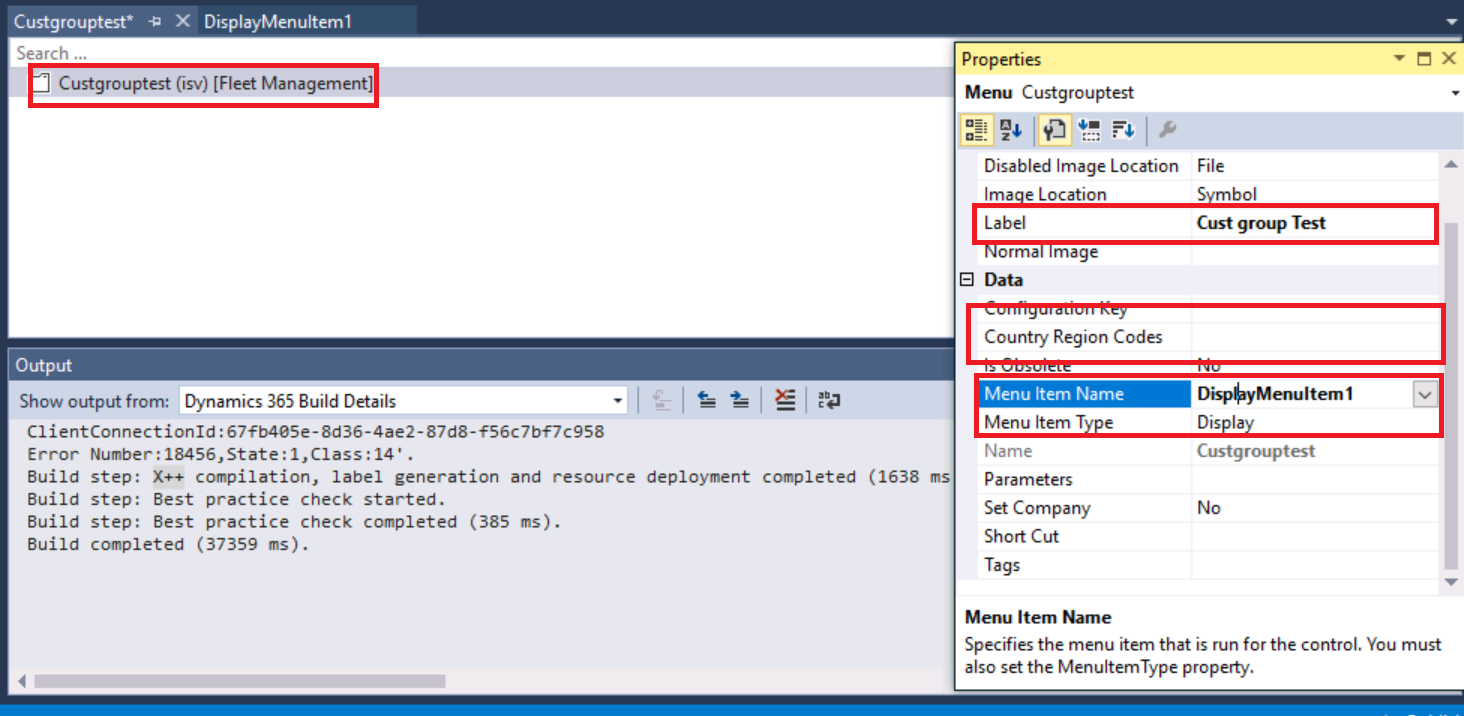Click the maximize button on Properties panel

click(1424, 58)
